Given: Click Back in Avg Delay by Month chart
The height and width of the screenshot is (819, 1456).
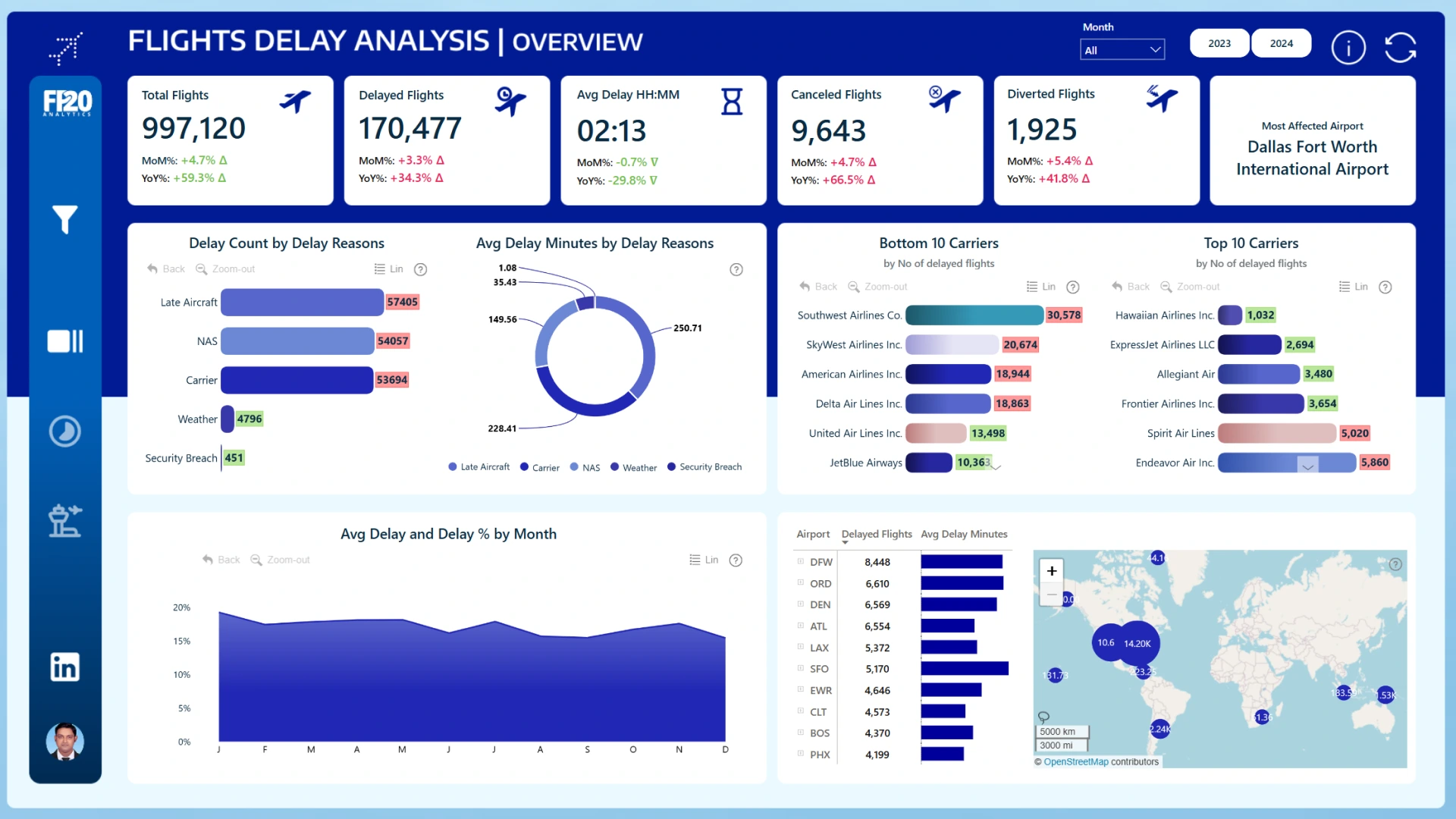Looking at the screenshot, I should 221,560.
